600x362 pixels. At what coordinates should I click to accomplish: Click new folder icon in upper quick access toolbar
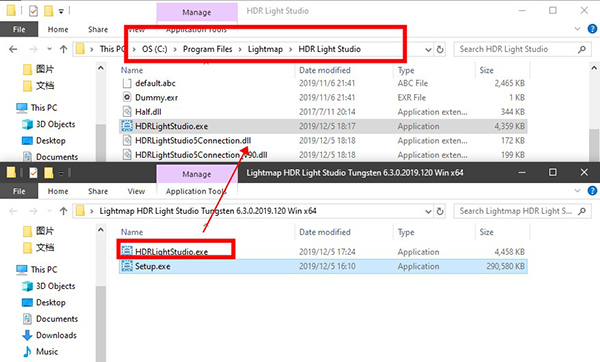point(48,11)
